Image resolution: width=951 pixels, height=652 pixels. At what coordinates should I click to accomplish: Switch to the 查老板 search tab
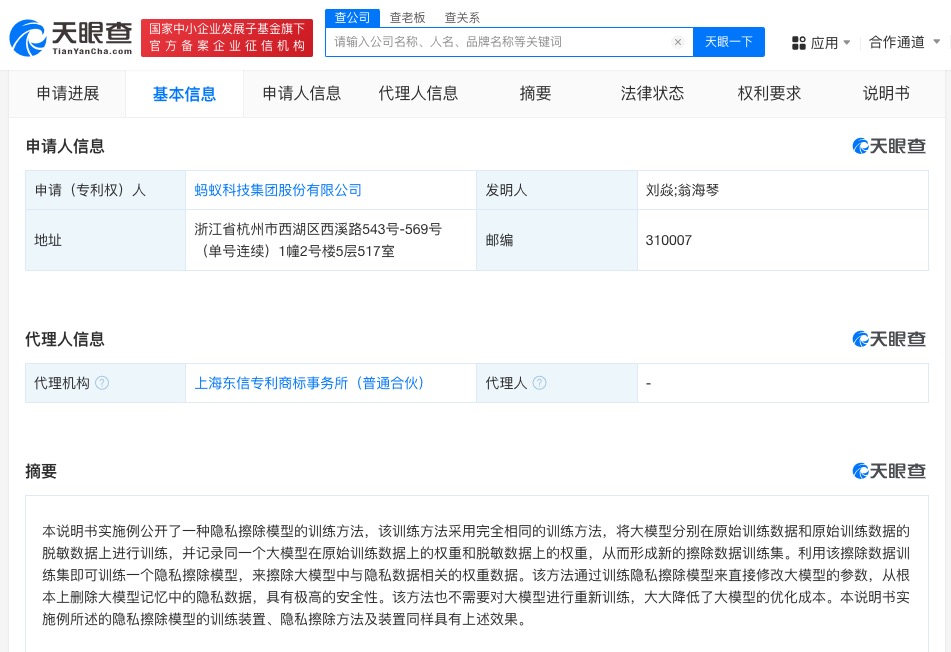[x=407, y=18]
